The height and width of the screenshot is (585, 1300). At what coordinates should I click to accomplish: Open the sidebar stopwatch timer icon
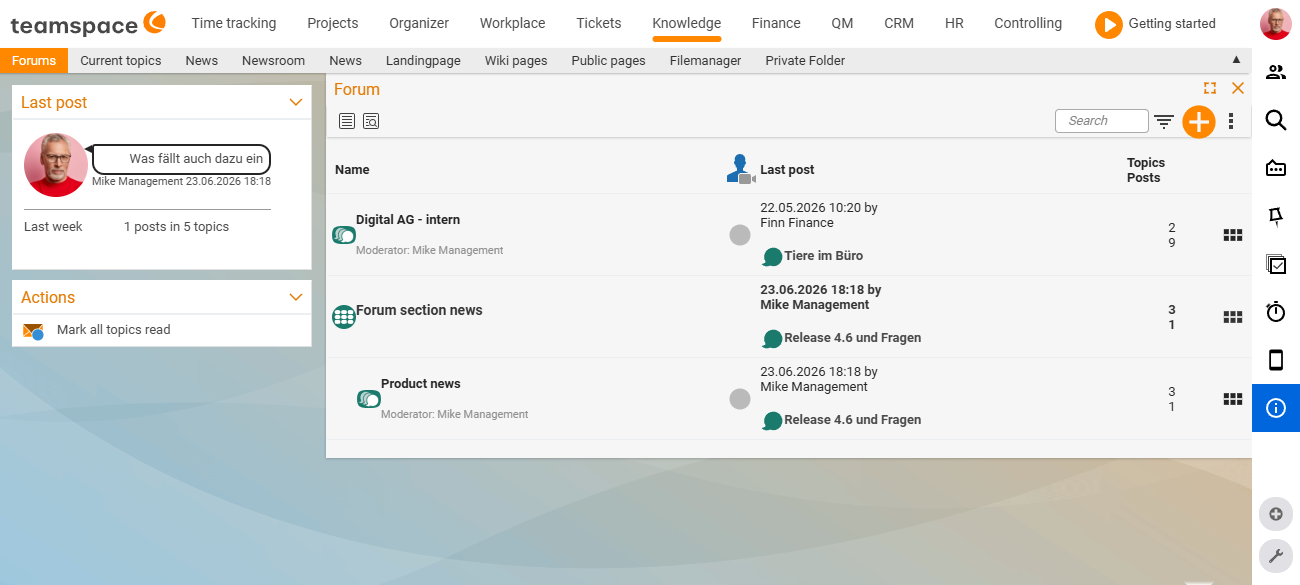tap(1275, 312)
